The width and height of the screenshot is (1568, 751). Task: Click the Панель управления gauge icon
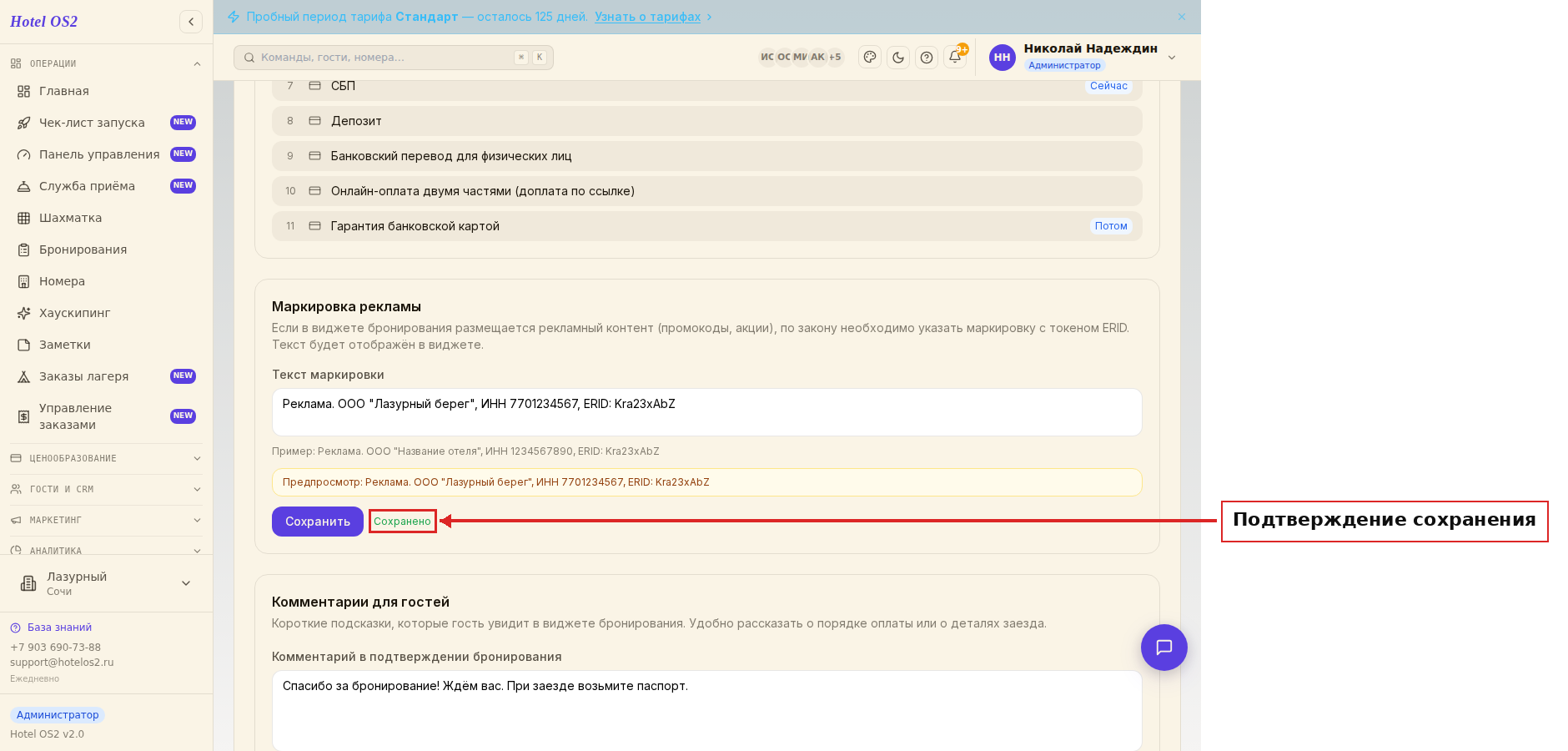(x=24, y=154)
